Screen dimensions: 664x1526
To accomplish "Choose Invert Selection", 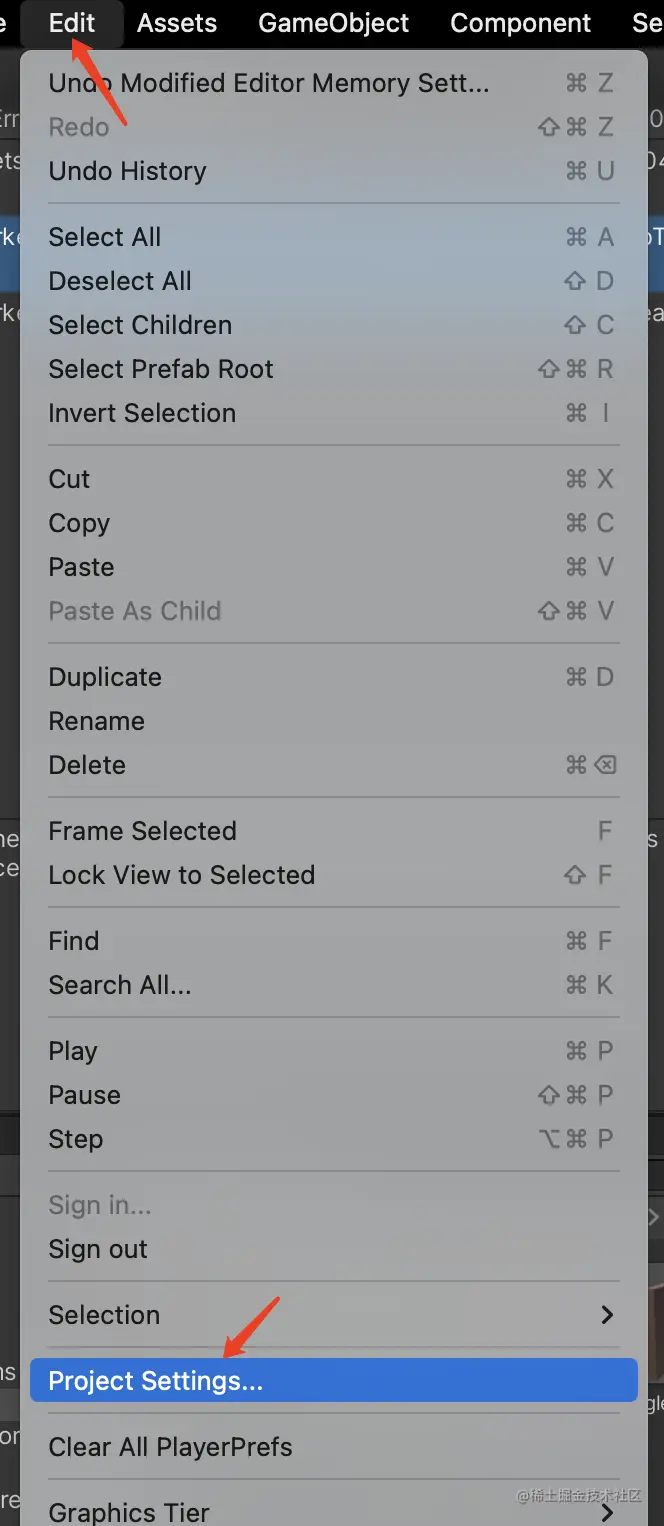I will coord(142,413).
